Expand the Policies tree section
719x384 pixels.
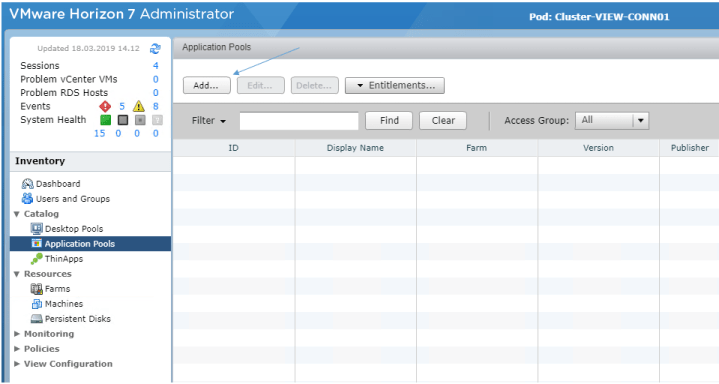pyautogui.click(x=17, y=349)
